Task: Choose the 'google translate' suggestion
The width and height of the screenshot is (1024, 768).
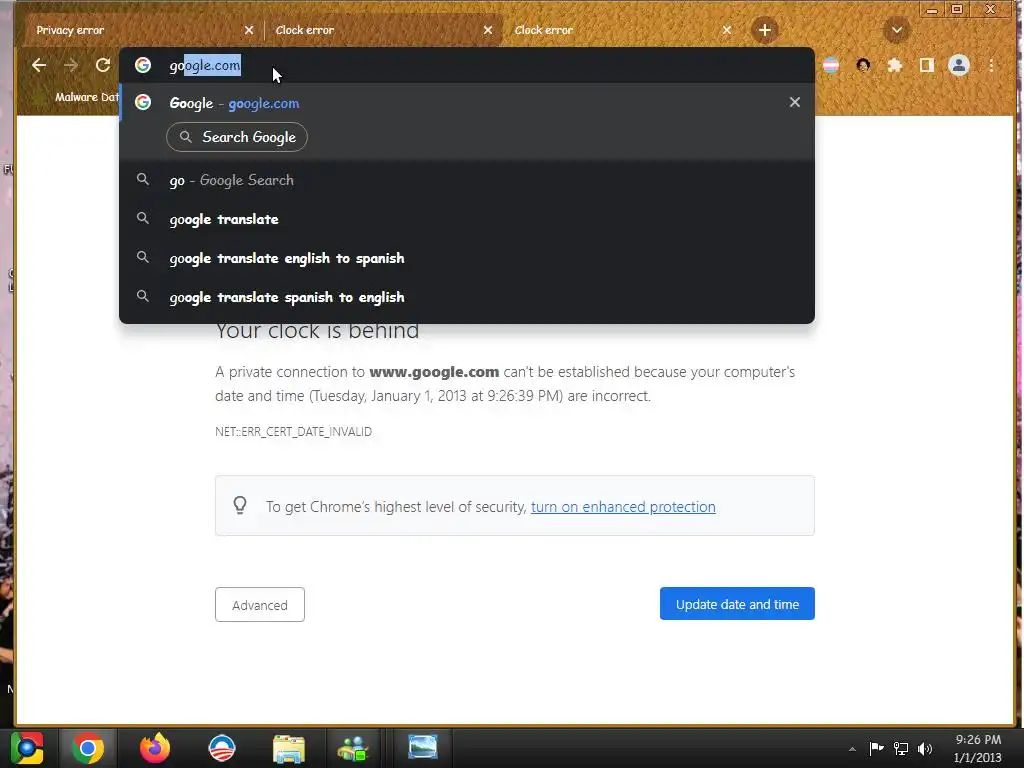Action: click(467, 219)
